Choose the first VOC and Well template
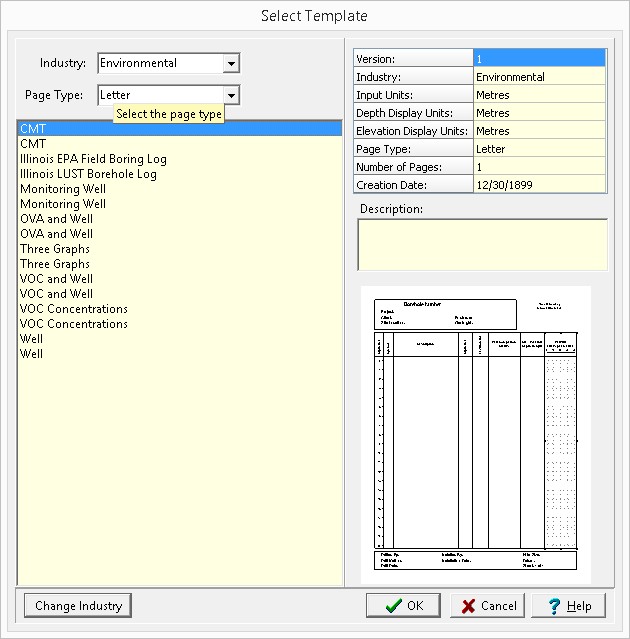Viewport: 630px width, 639px height. [56, 279]
